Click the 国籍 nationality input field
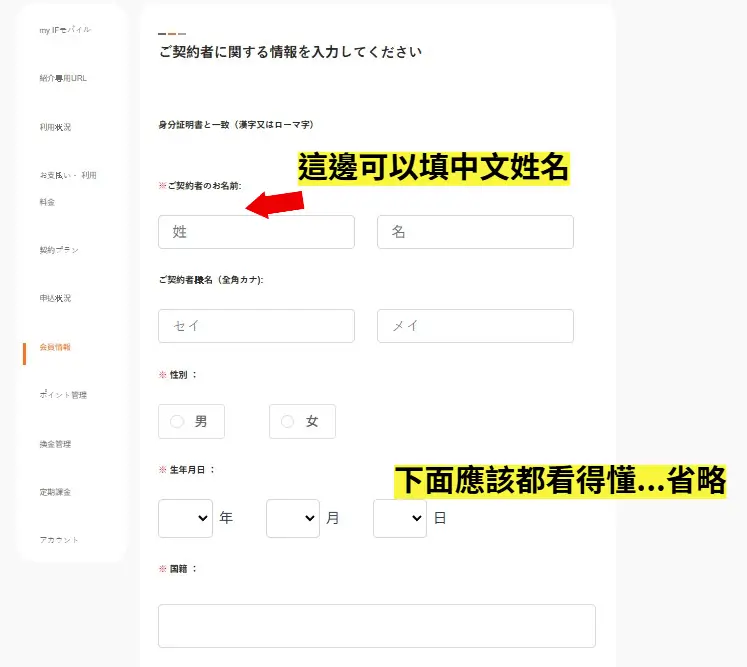 click(377, 626)
